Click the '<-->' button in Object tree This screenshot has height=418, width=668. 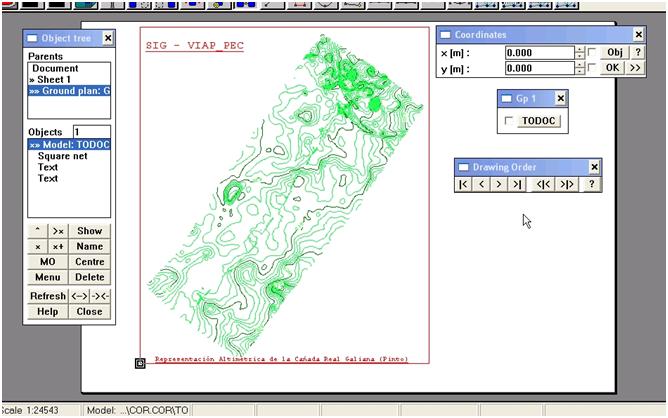(80, 296)
